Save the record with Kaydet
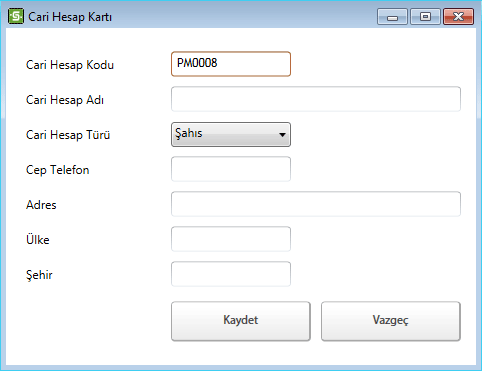Viewport: 482px width, 371px height. (x=241, y=321)
